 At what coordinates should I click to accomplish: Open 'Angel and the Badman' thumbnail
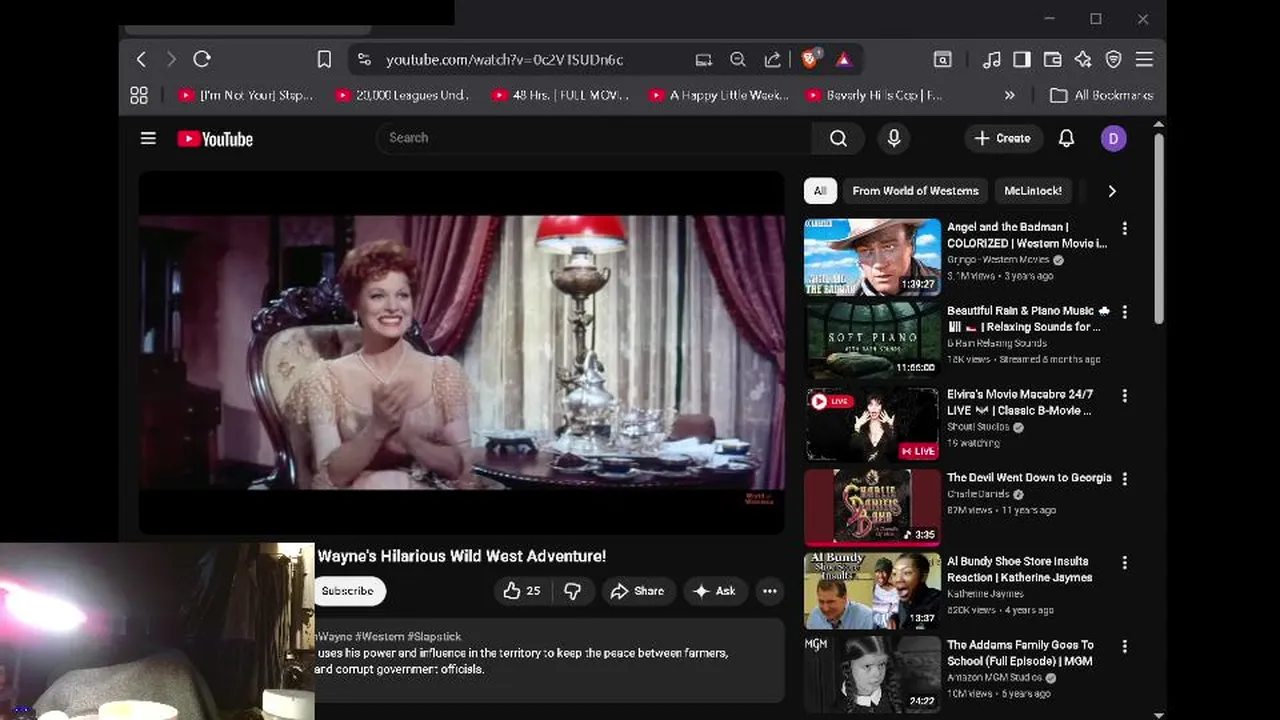[x=873, y=257]
